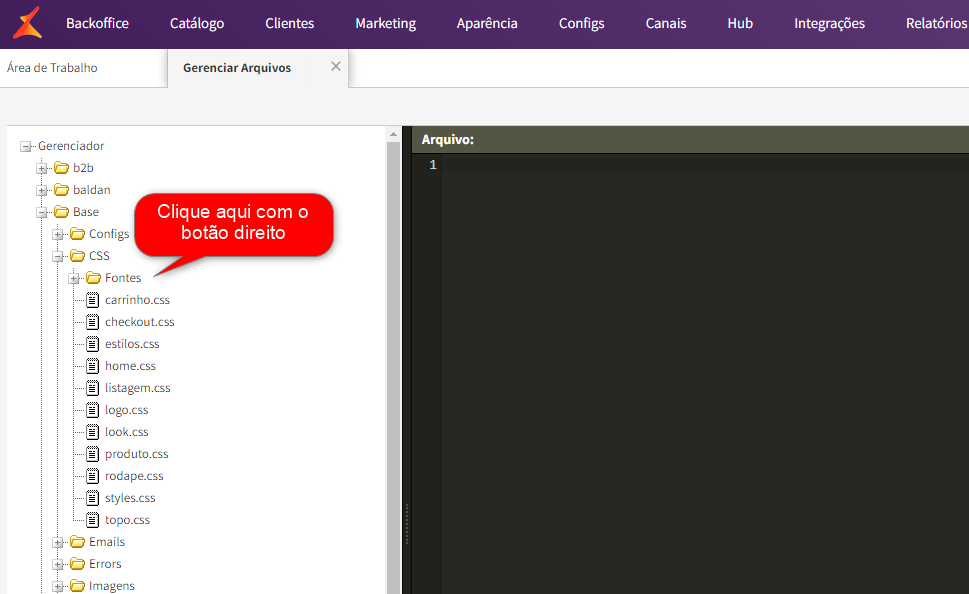Collapse the CSS folder
969x594 pixels.
point(57,257)
